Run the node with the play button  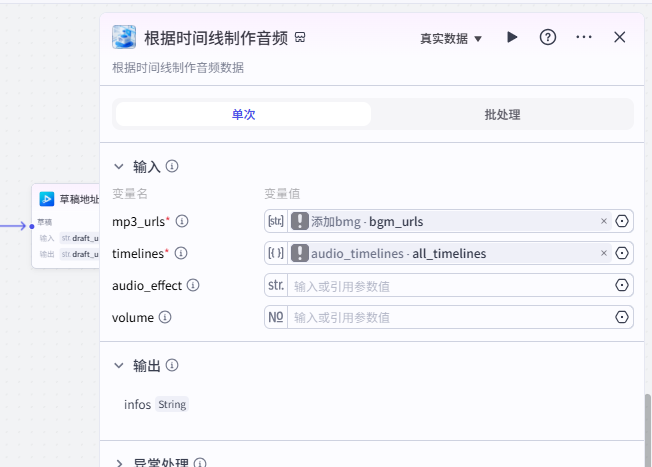click(512, 37)
